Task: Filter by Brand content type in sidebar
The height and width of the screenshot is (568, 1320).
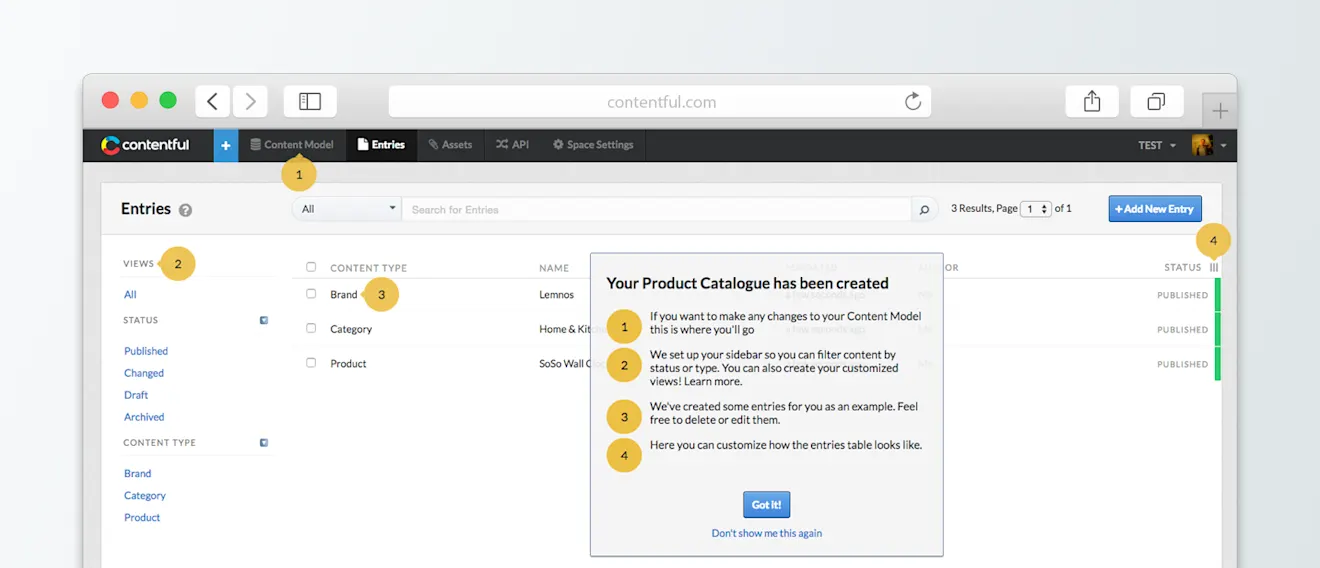Action: (x=138, y=473)
